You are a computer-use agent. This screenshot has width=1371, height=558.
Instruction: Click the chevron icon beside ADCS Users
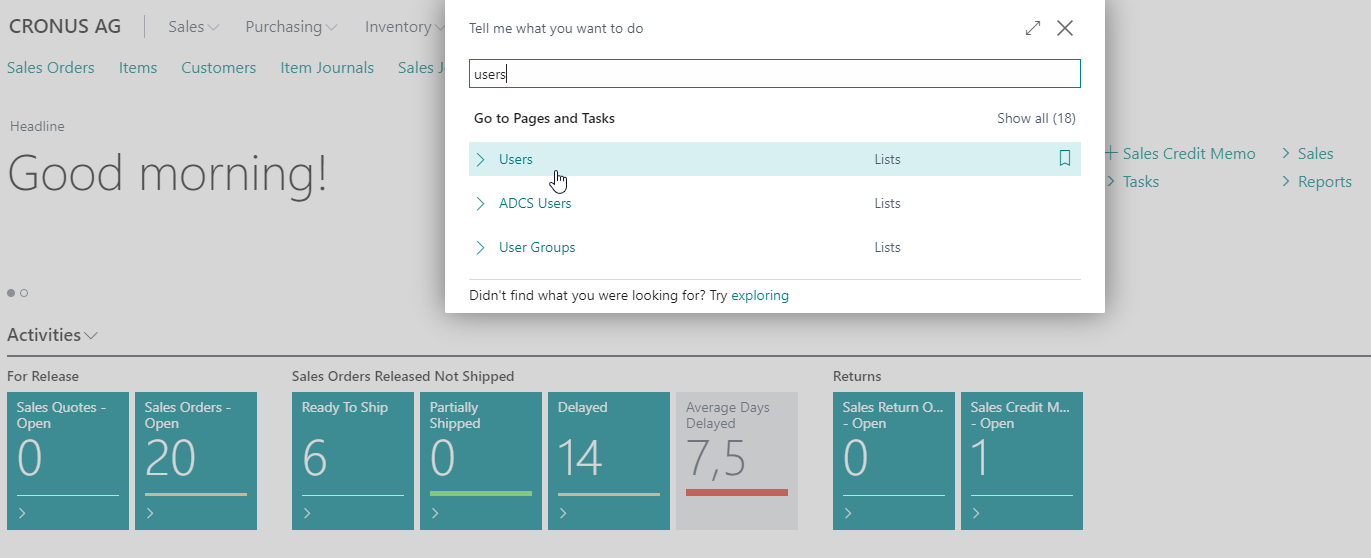[x=481, y=203]
